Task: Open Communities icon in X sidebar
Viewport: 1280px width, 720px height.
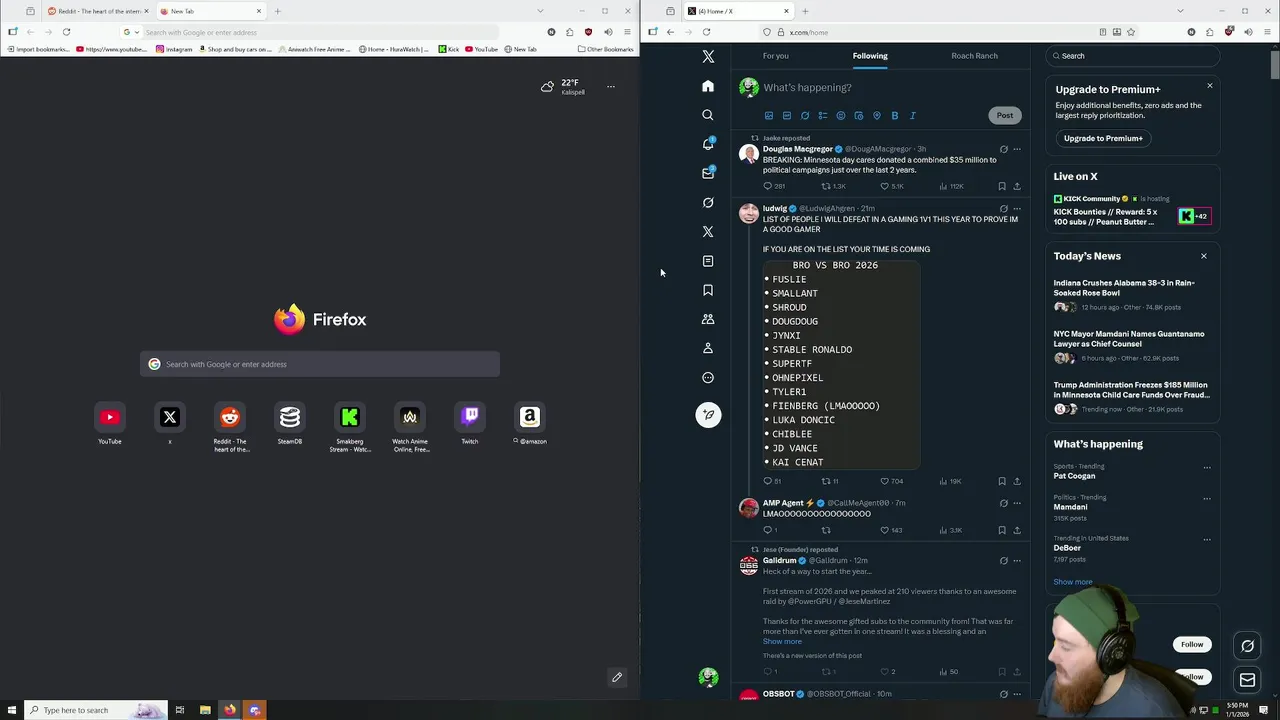Action: tap(708, 319)
